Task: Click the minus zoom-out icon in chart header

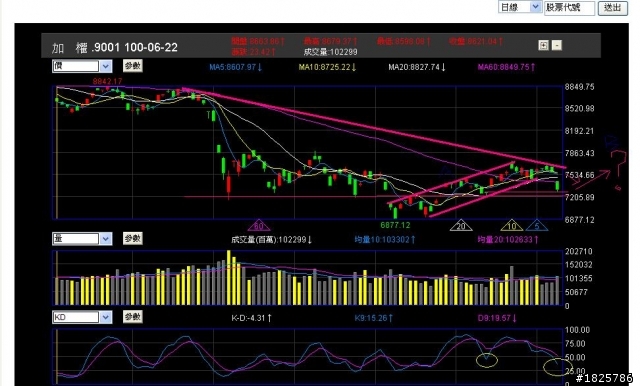Action: pos(557,45)
